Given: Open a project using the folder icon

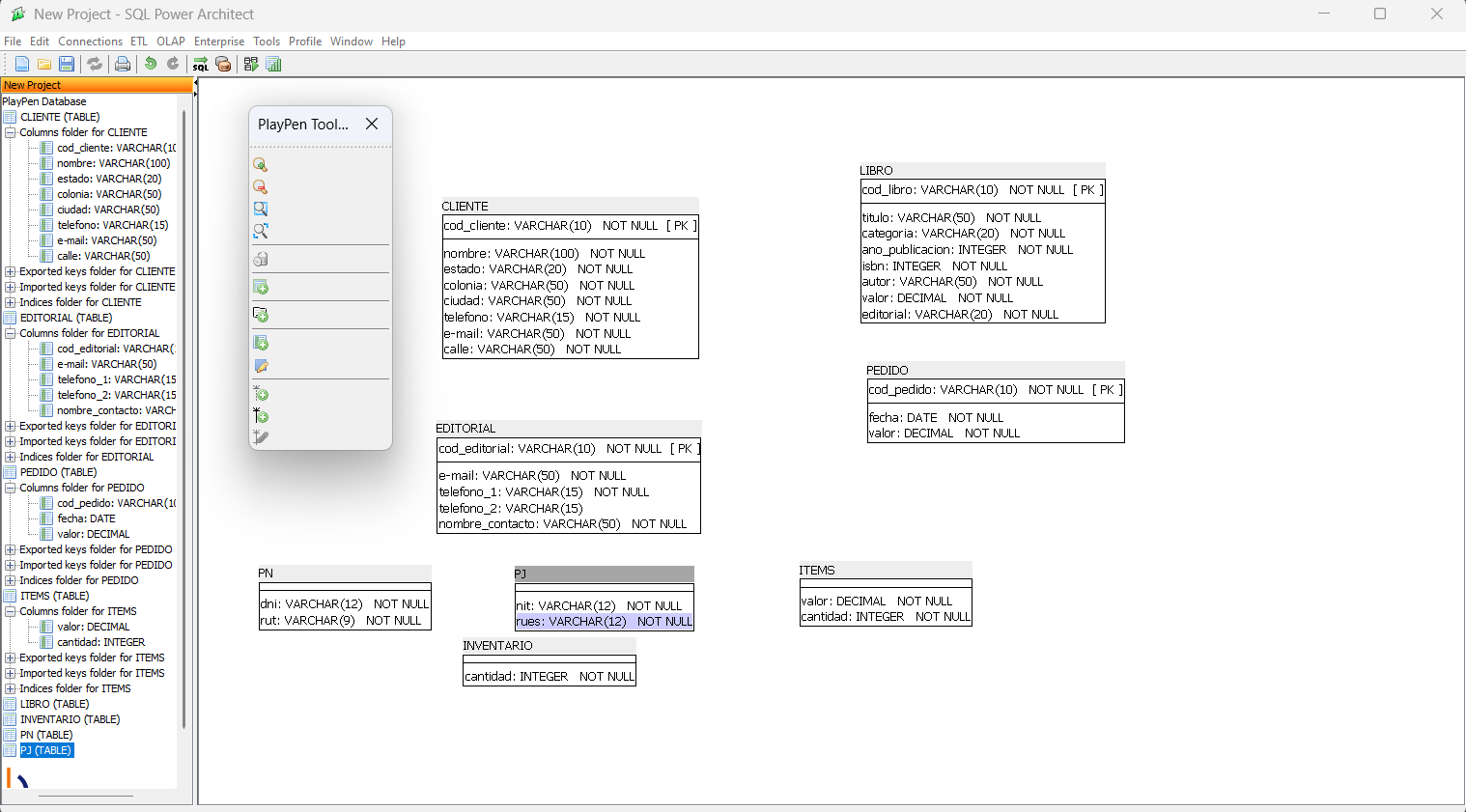Looking at the screenshot, I should coord(44,64).
